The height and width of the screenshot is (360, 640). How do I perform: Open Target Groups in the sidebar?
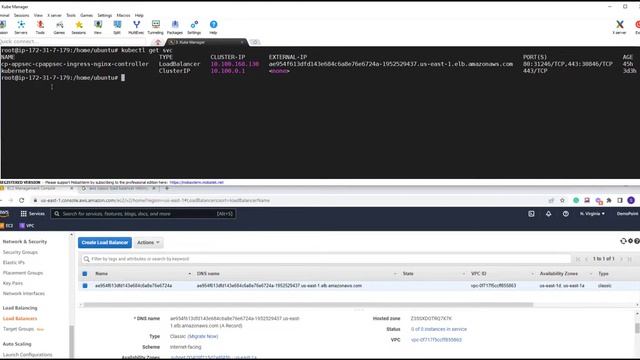tap(18, 329)
